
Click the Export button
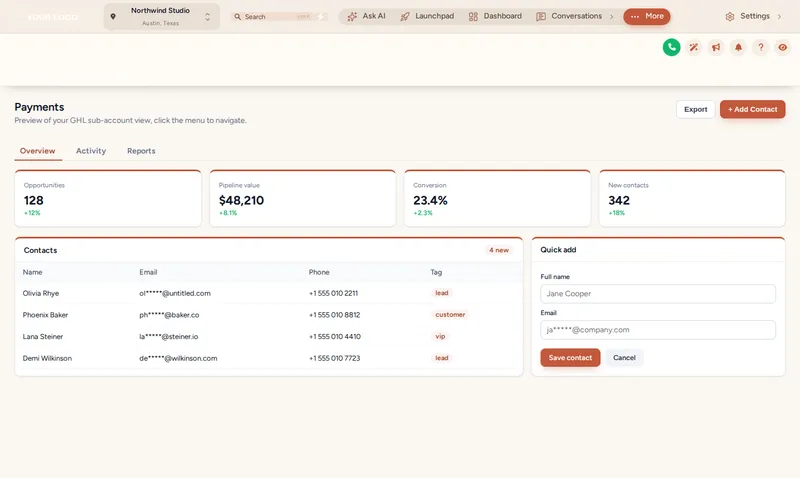coord(695,109)
